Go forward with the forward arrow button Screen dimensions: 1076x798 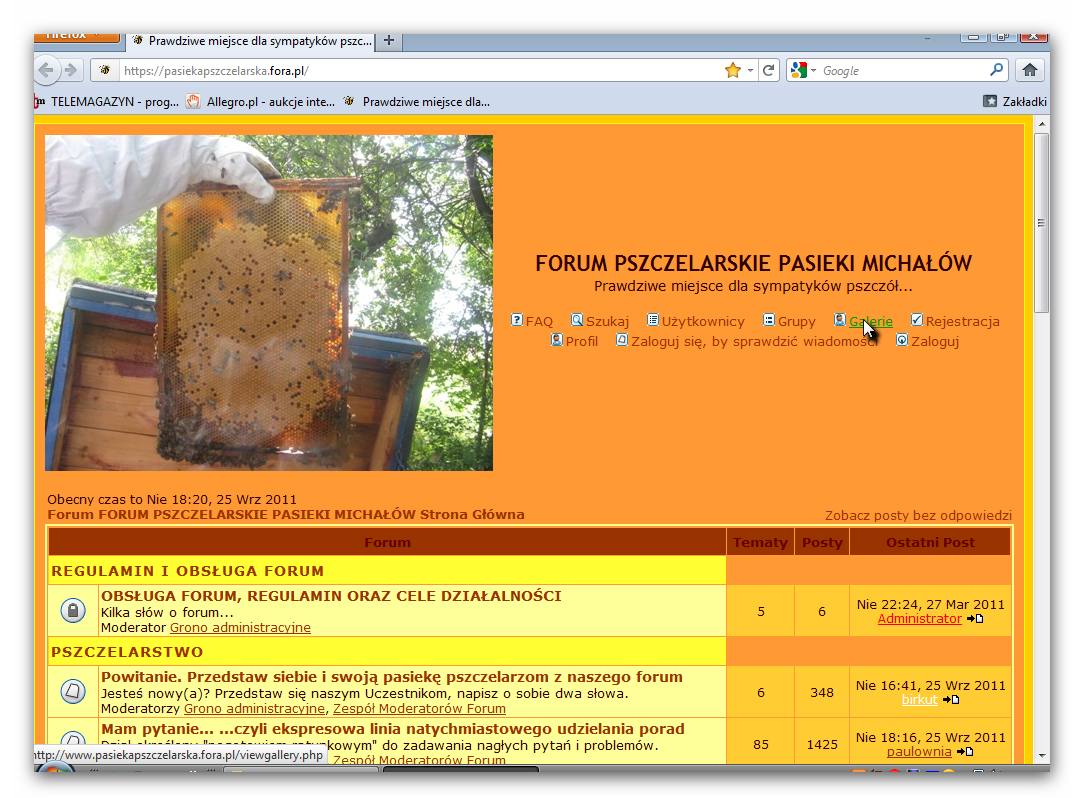71,70
